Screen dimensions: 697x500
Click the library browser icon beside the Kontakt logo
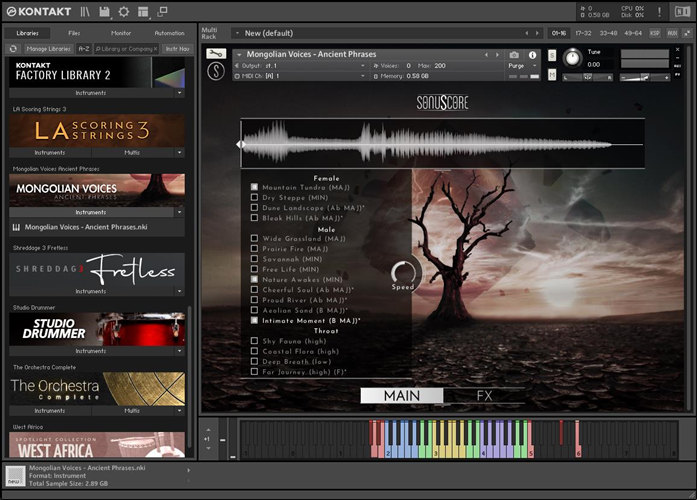(85, 11)
